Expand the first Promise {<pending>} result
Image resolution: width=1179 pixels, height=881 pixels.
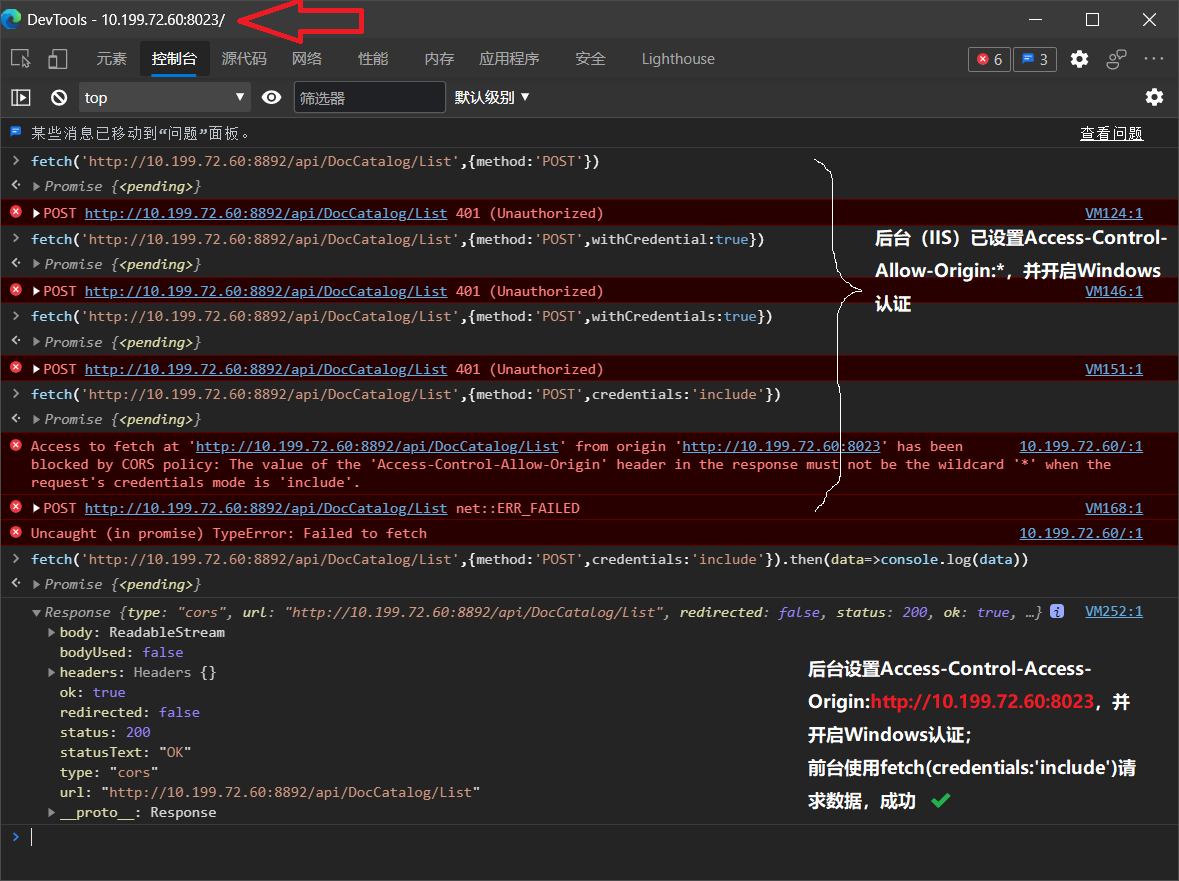[x=36, y=186]
